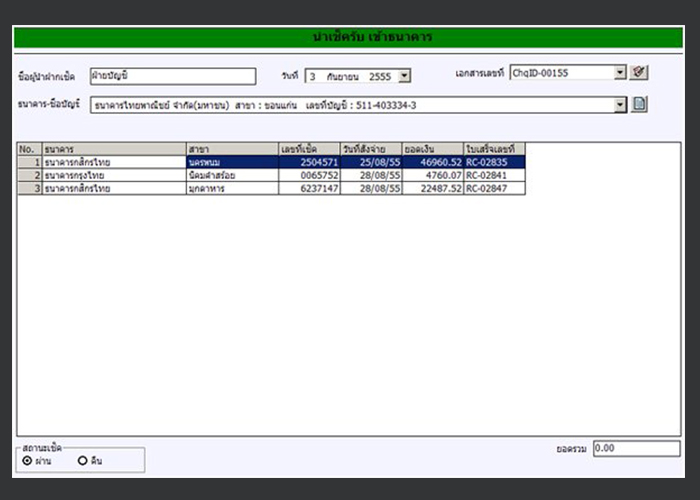The width and height of the screenshot is (700, 500).
Task: Select the ธนาคาร column header
Action: [114, 149]
